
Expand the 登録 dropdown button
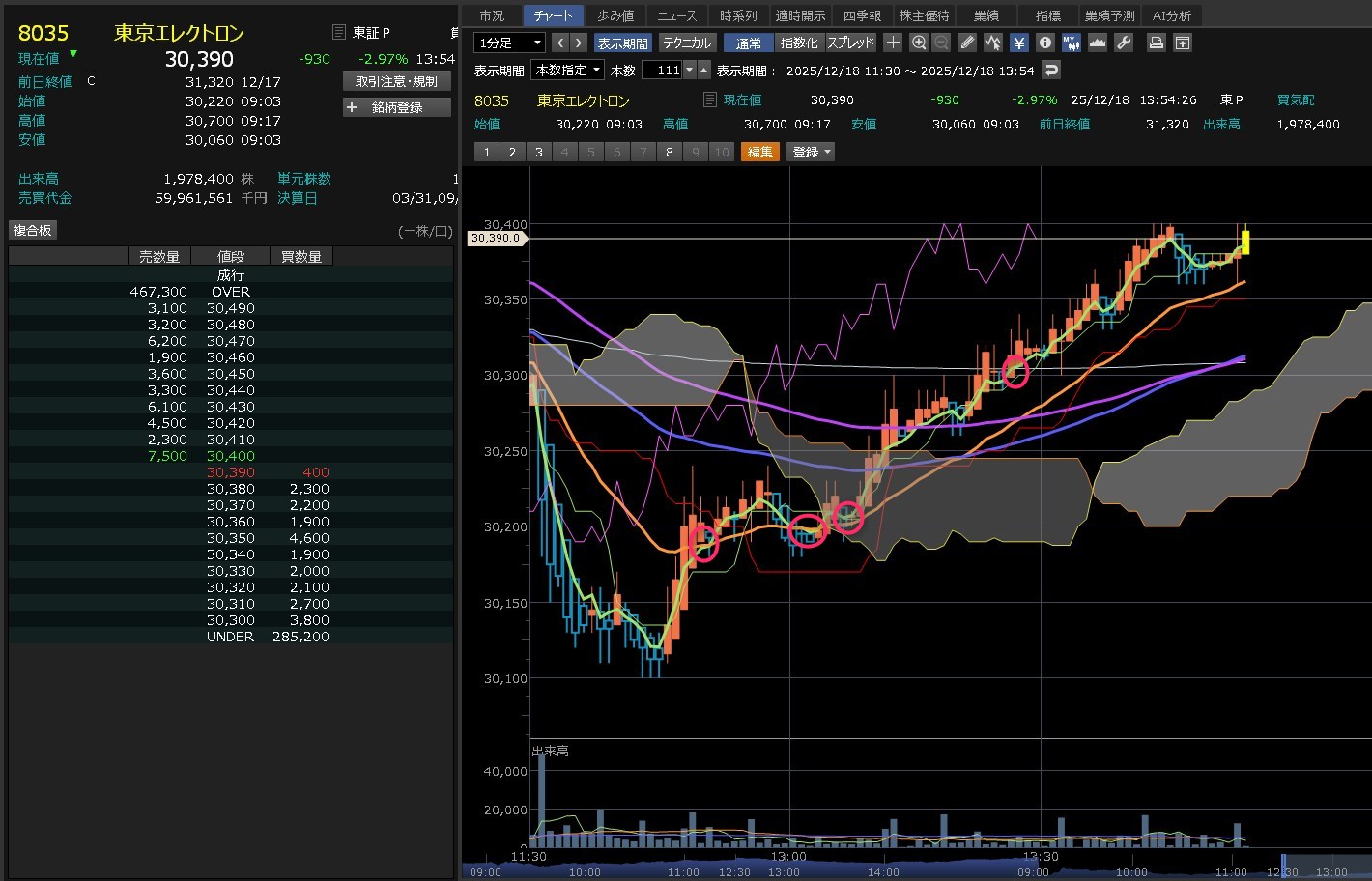click(x=812, y=152)
